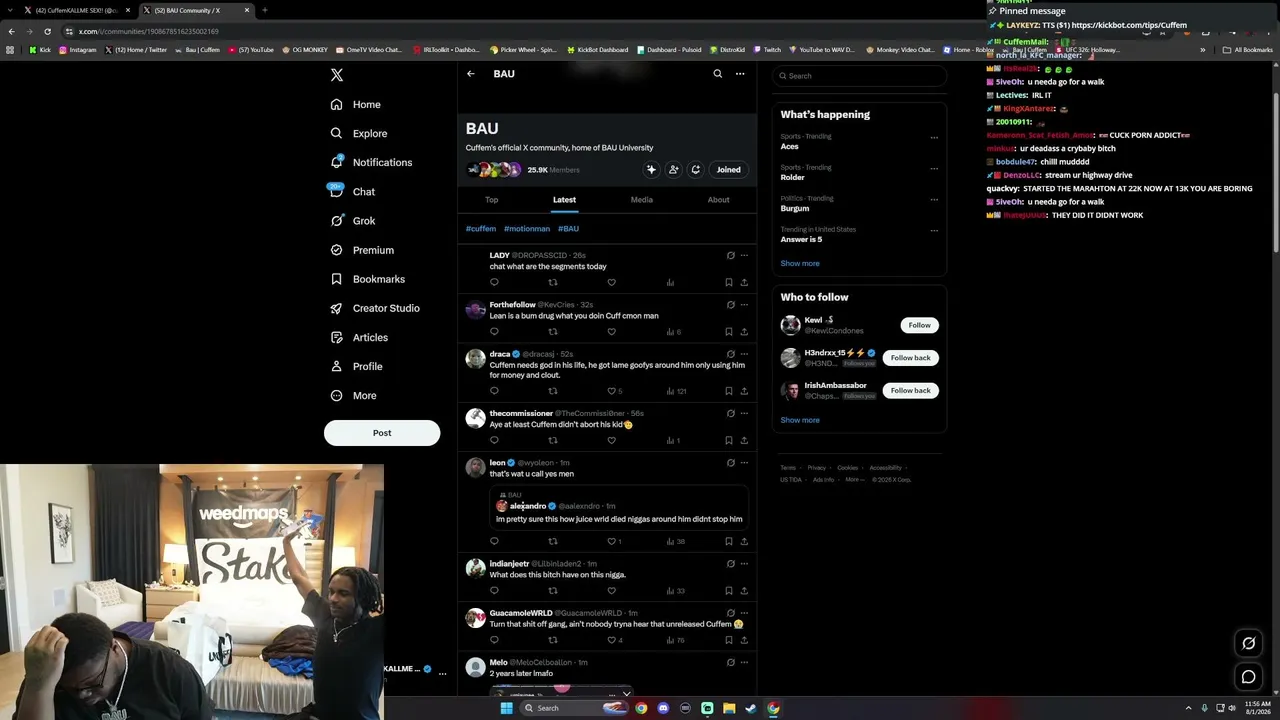Click the invite members icon beside Joined
1280x720 pixels.
[673, 170]
